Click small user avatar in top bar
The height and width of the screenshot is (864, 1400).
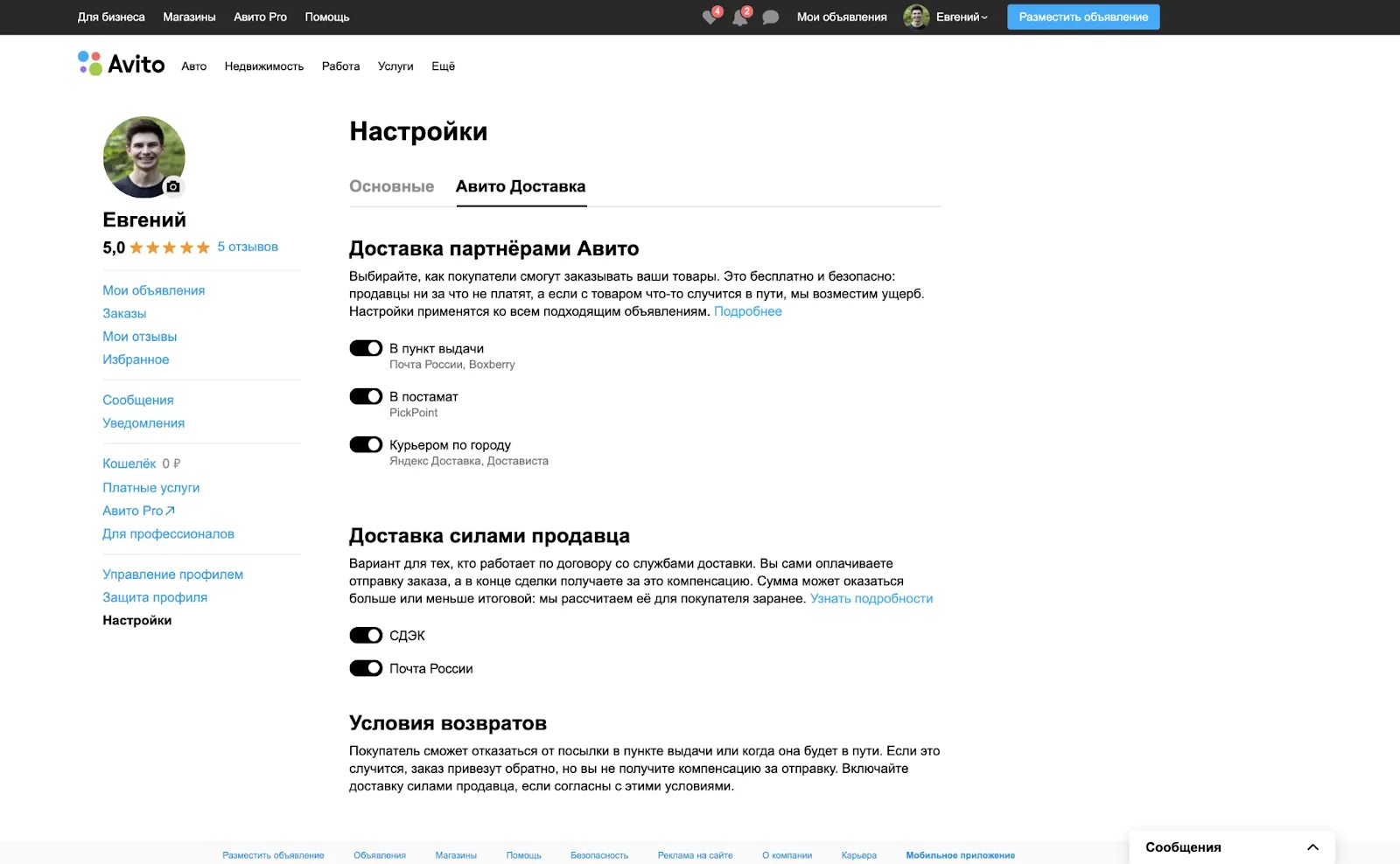coord(916,17)
